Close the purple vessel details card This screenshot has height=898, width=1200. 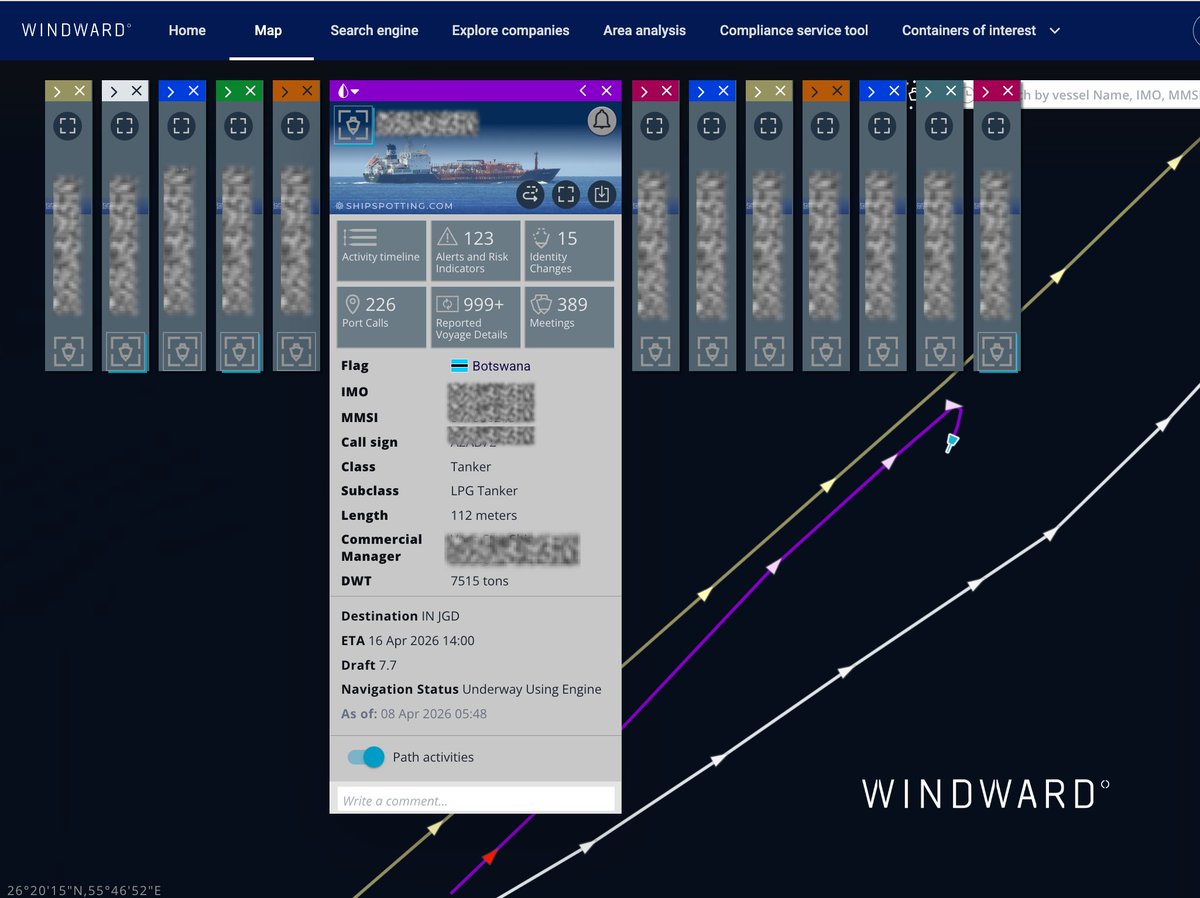608,91
